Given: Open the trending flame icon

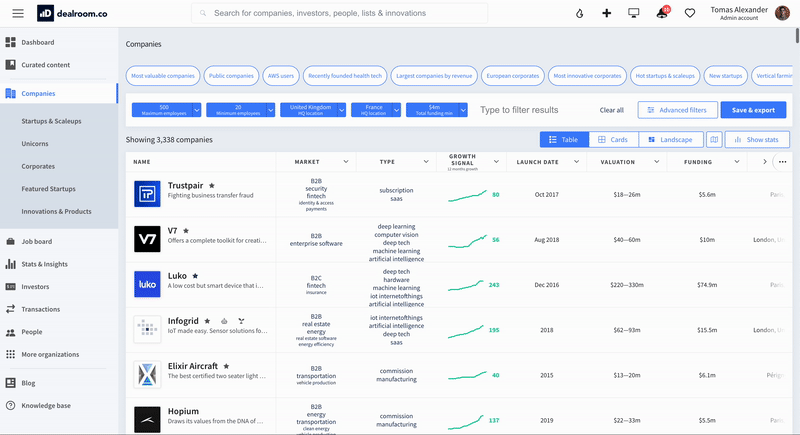Looking at the screenshot, I should (x=579, y=13).
